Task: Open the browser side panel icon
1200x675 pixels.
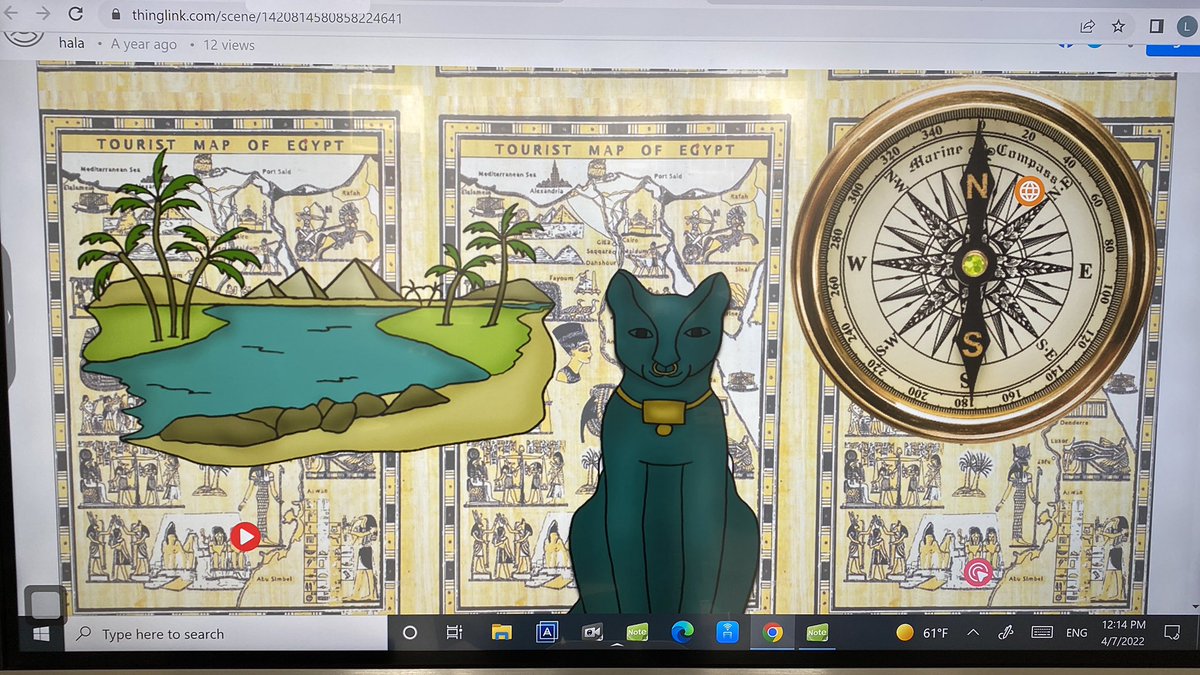Action: coord(1156,27)
